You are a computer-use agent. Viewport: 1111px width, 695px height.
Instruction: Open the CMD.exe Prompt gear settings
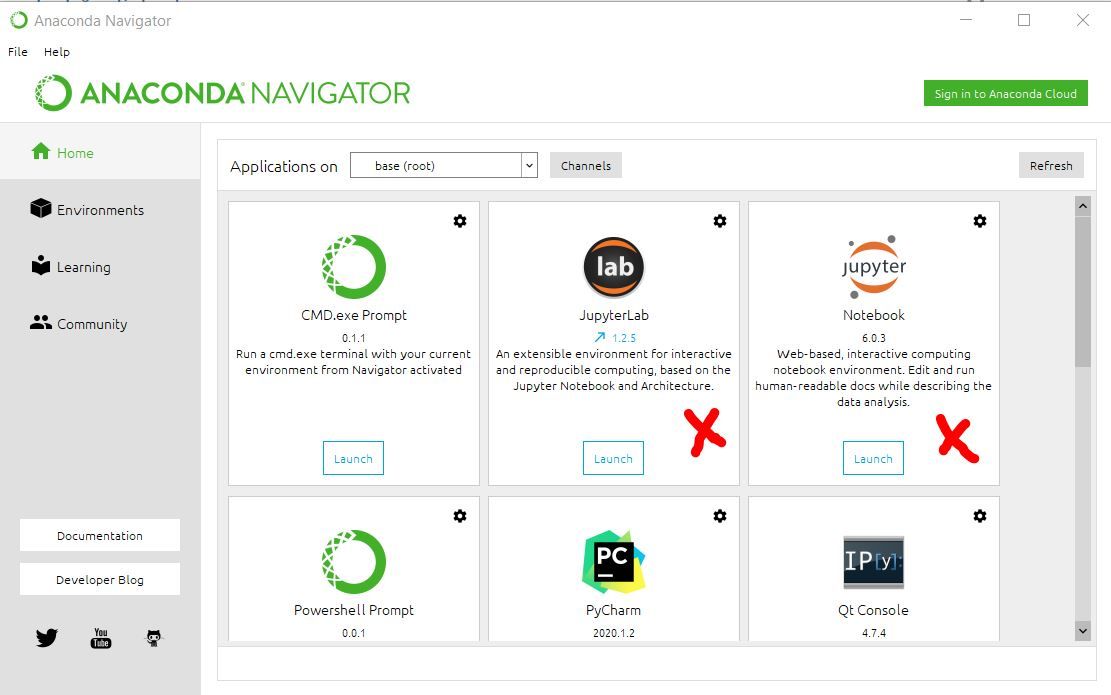460,221
